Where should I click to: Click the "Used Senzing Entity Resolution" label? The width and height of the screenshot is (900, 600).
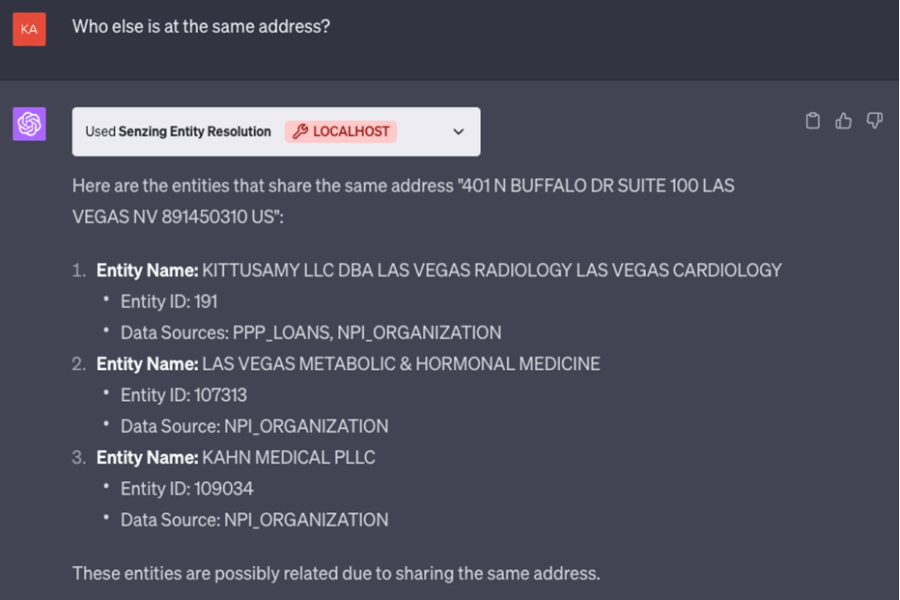[178, 131]
